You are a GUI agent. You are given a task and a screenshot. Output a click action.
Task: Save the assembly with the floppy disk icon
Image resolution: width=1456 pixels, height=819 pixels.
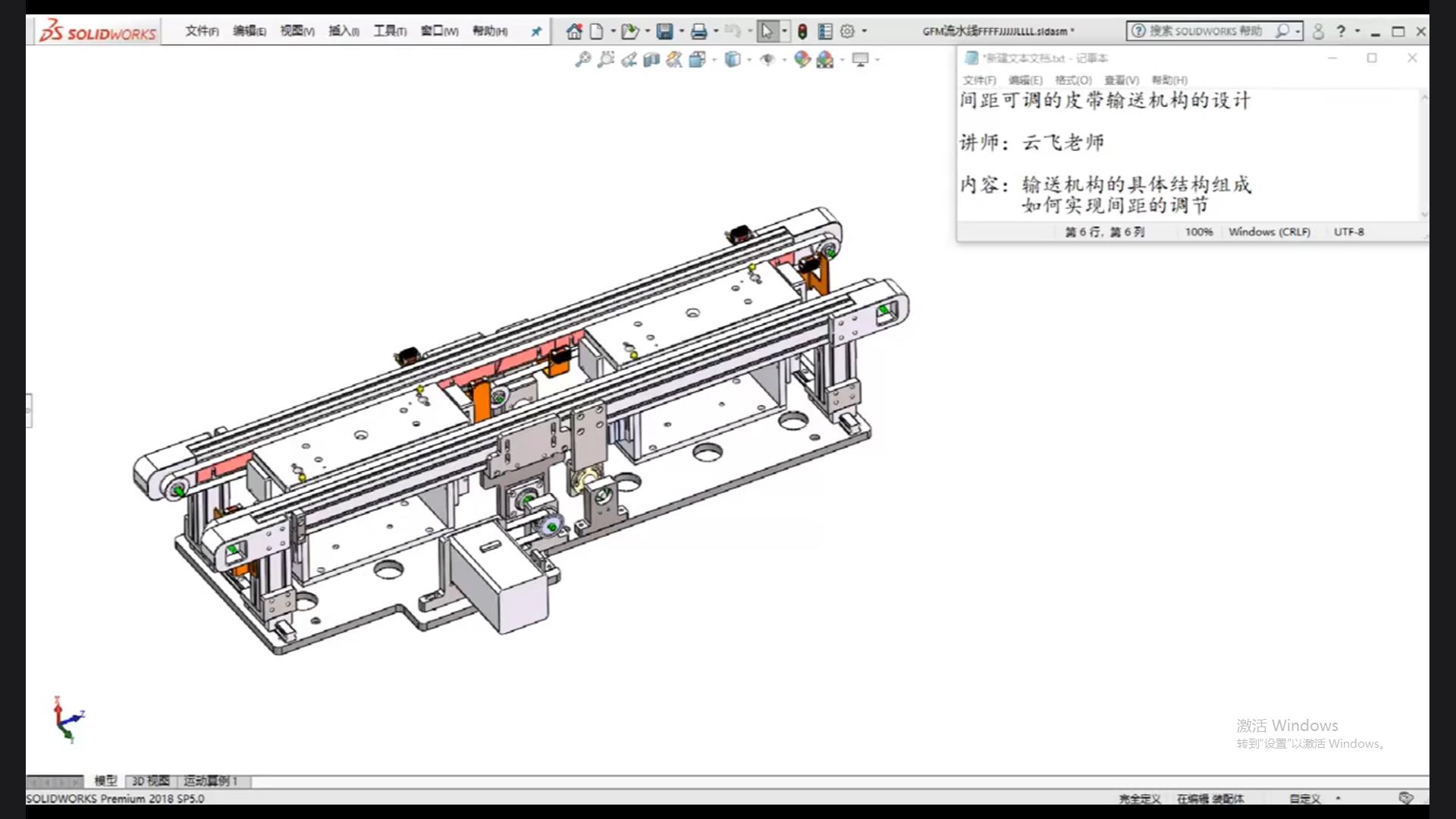pos(664,31)
